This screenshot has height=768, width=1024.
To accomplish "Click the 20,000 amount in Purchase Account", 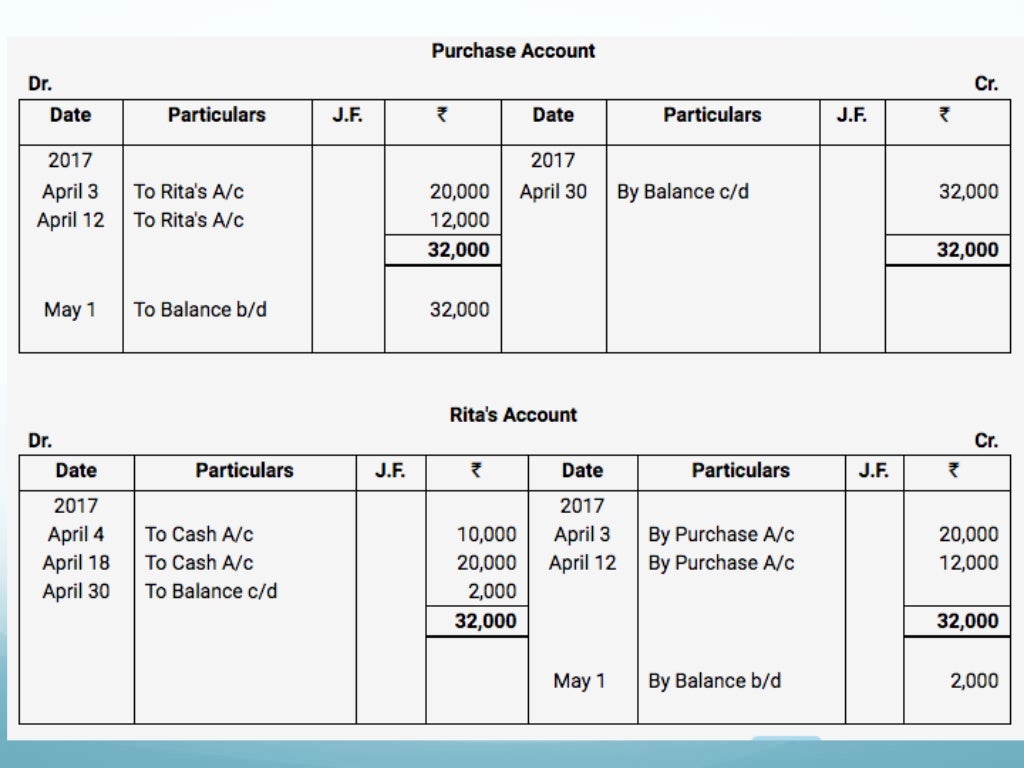I will [x=460, y=191].
